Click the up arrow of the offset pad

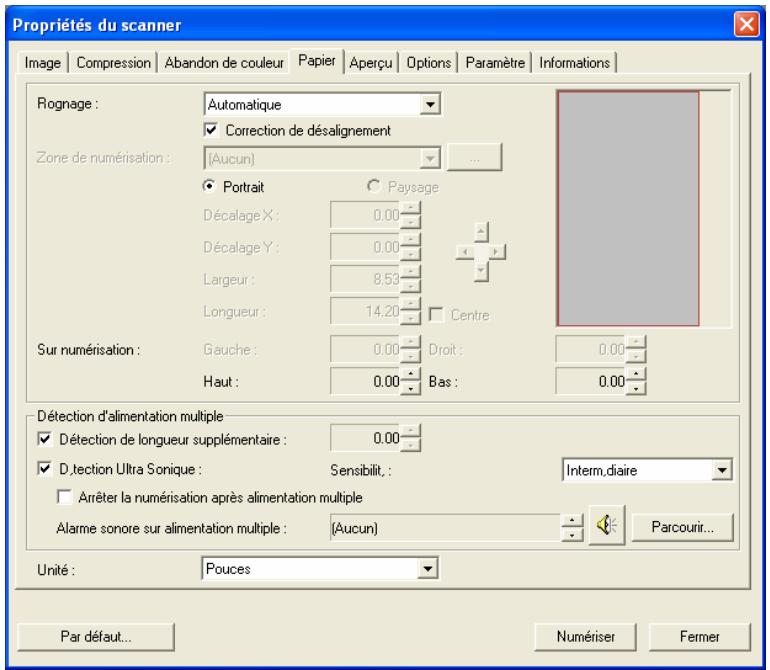point(481,232)
